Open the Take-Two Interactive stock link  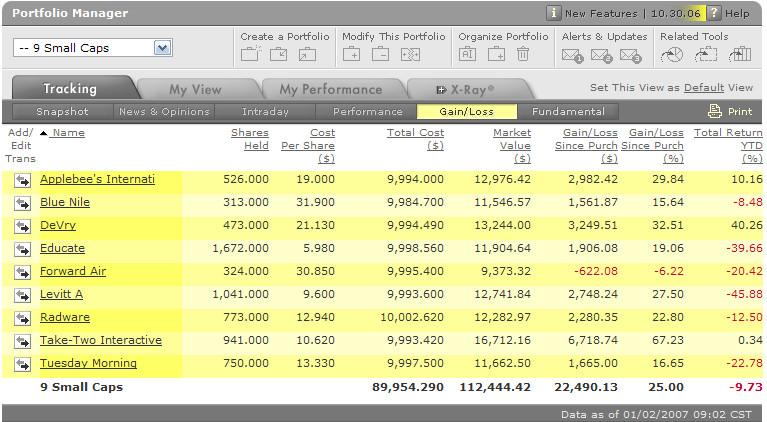click(x=100, y=340)
